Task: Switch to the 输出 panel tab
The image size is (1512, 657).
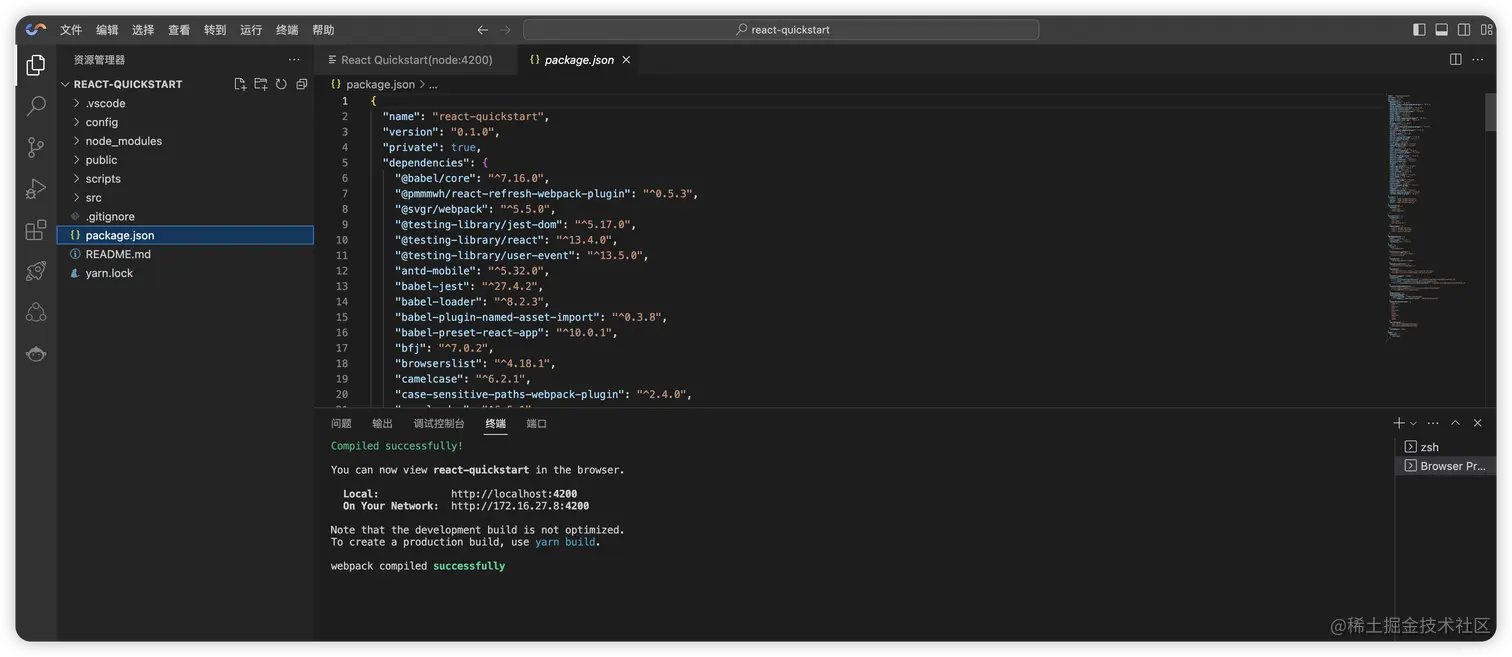Action: [x=382, y=423]
